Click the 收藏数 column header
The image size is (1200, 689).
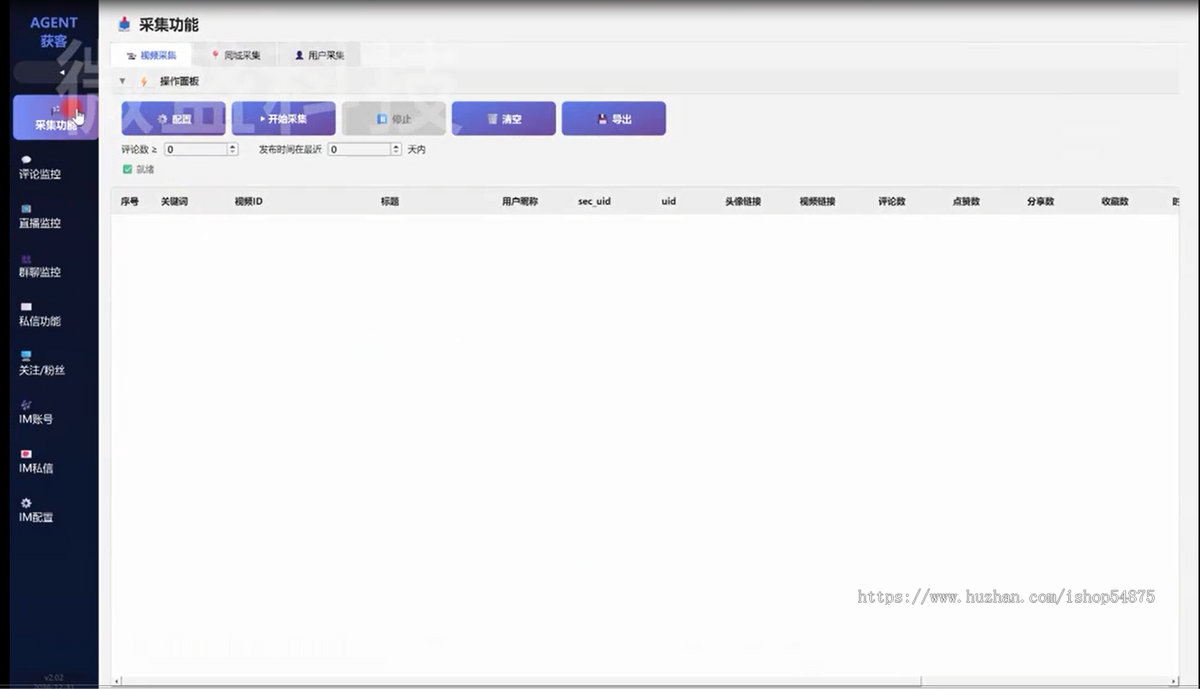tap(1115, 201)
